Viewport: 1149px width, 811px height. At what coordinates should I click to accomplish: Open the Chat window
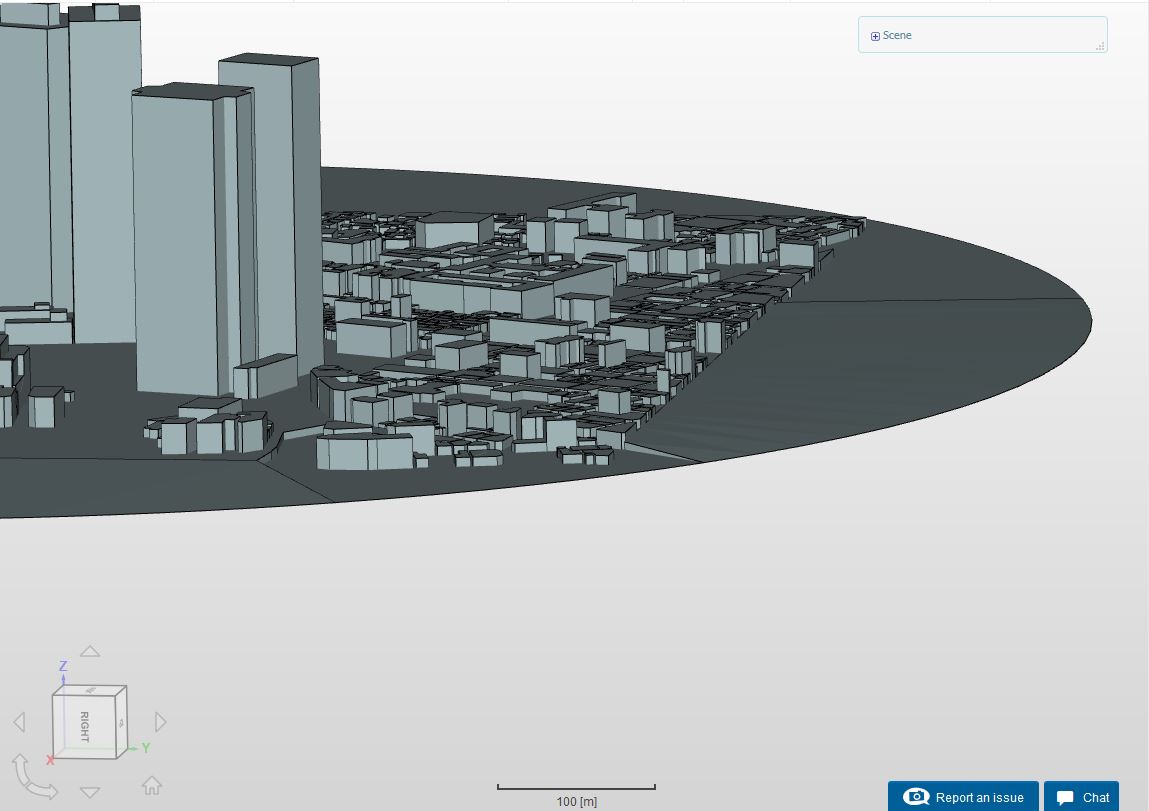(1082, 797)
